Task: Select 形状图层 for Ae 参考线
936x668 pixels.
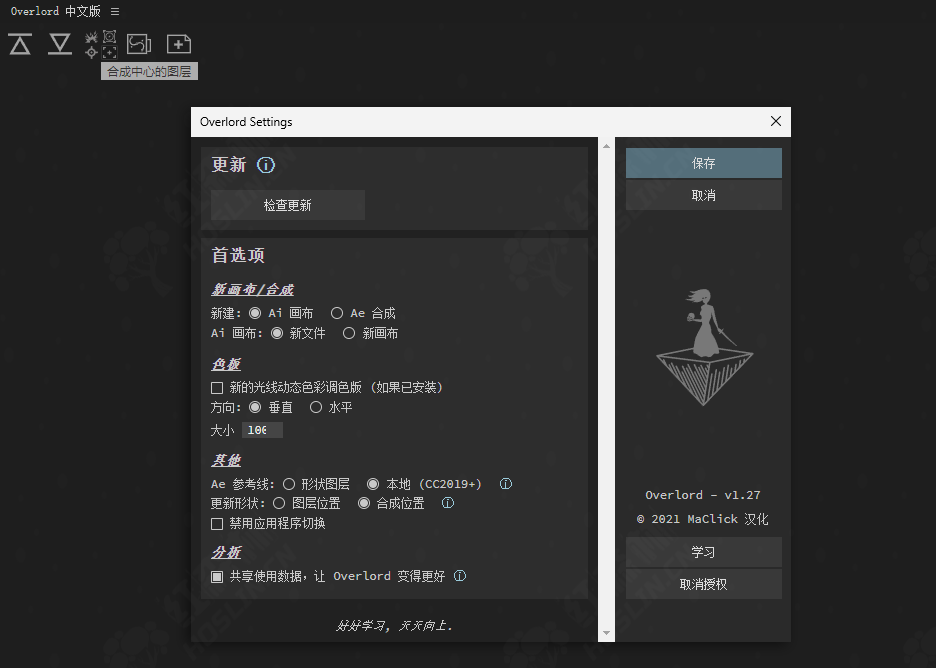Action: (x=289, y=484)
